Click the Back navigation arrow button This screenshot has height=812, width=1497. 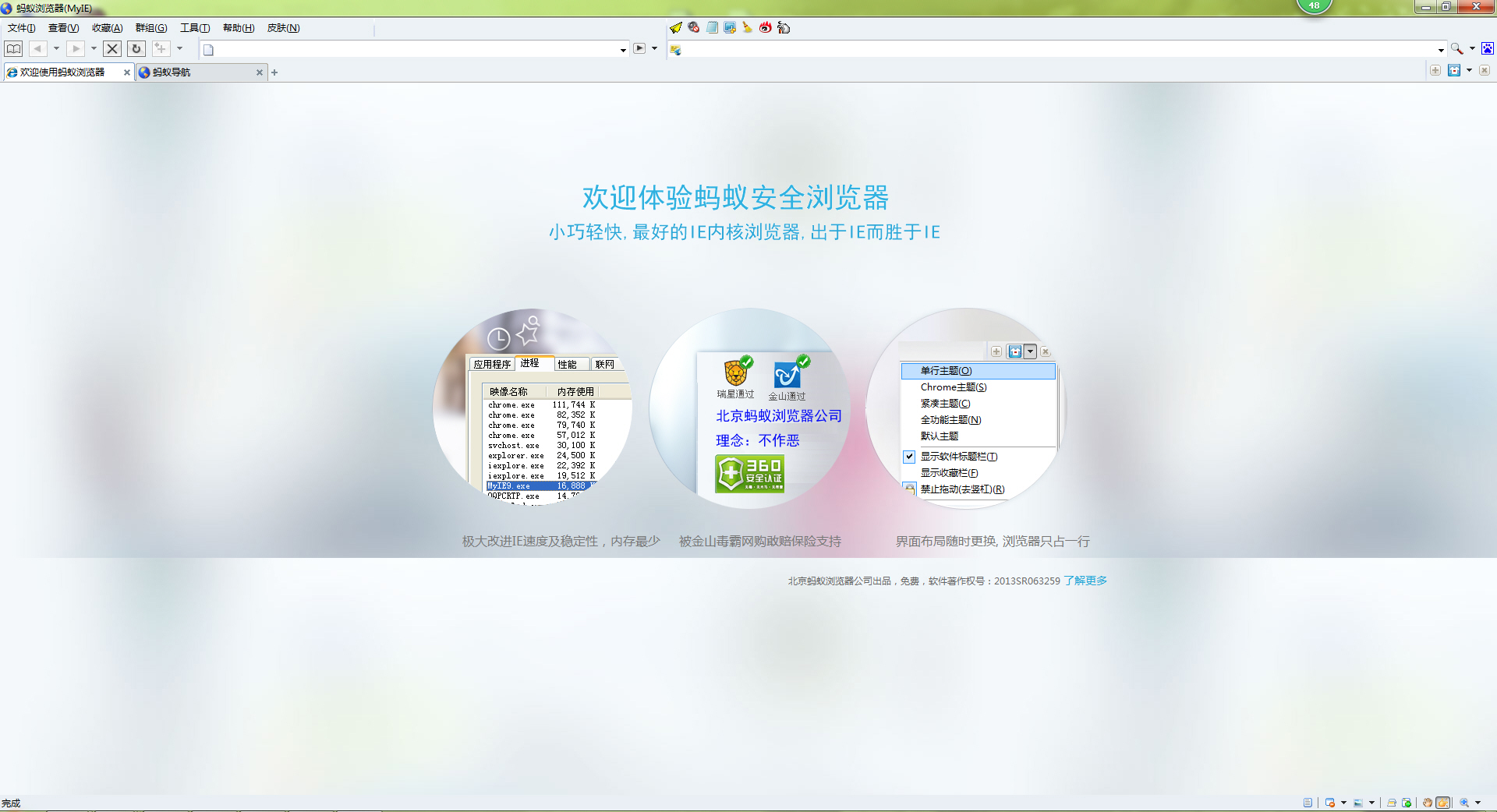37,48
